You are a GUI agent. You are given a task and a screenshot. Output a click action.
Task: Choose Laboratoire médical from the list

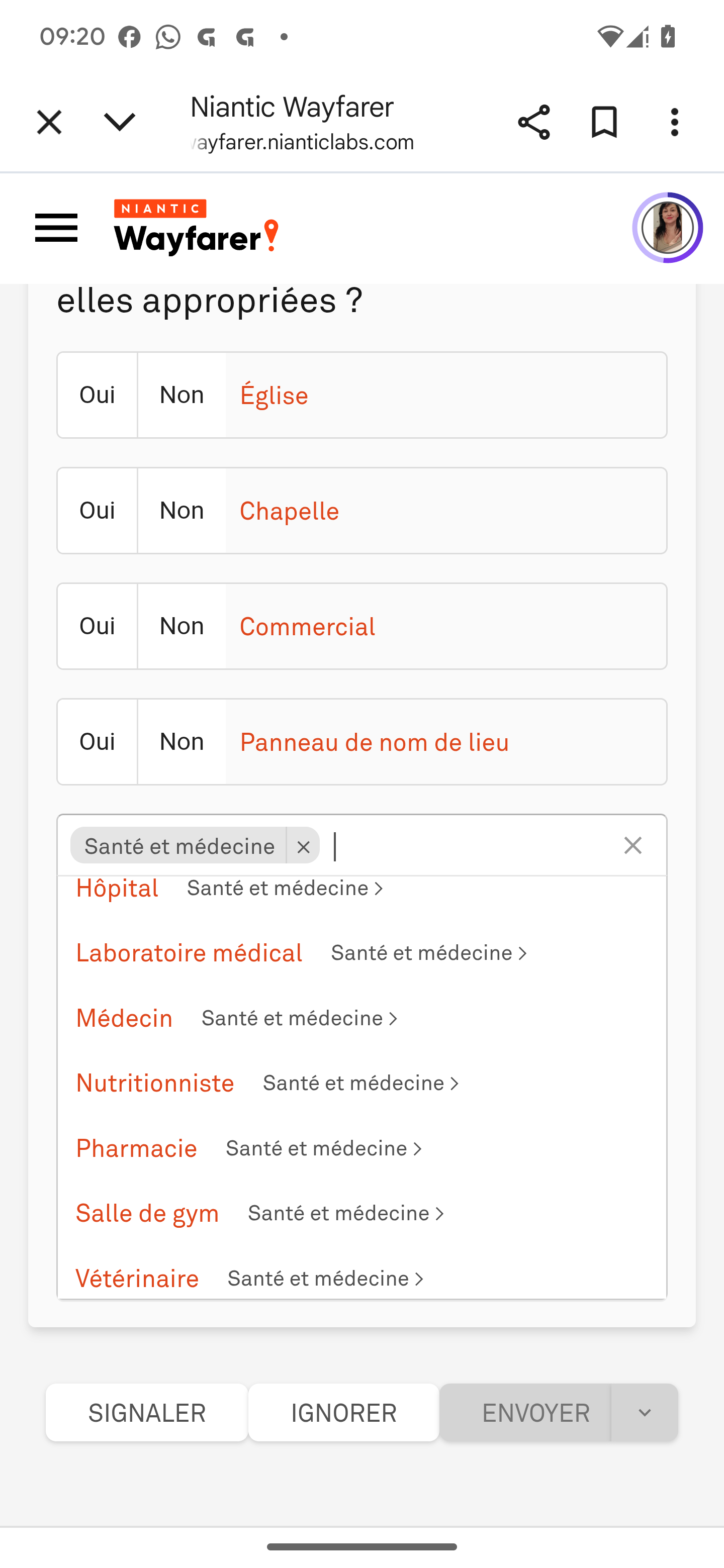point(189,953)
